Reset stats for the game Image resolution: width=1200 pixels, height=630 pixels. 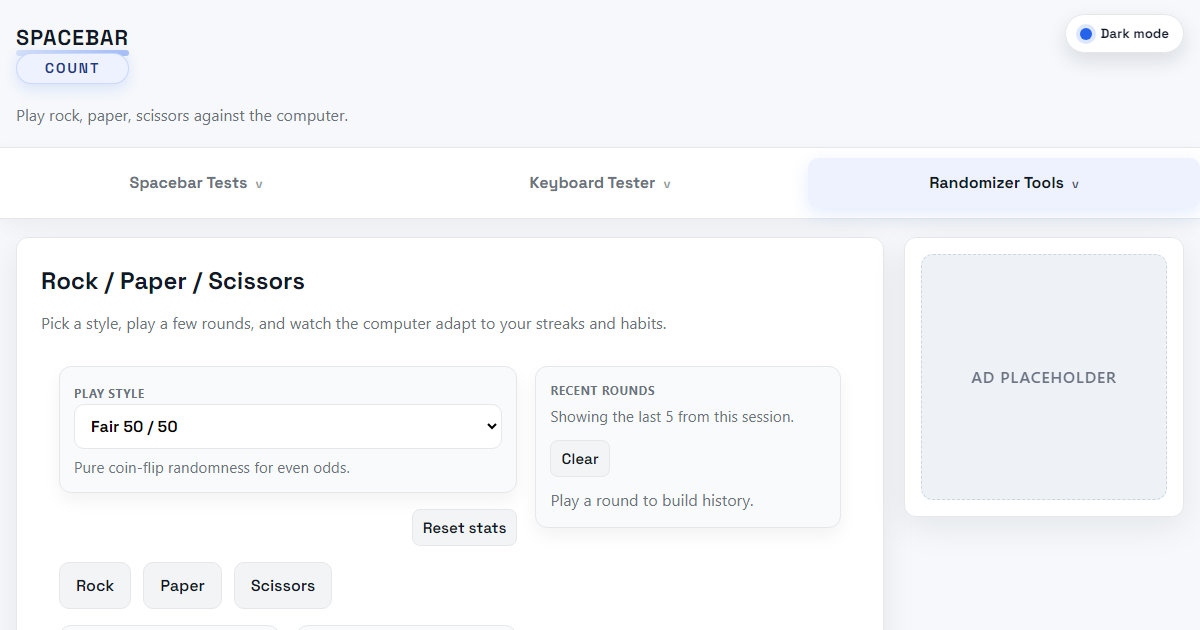[x=464, y=528]
